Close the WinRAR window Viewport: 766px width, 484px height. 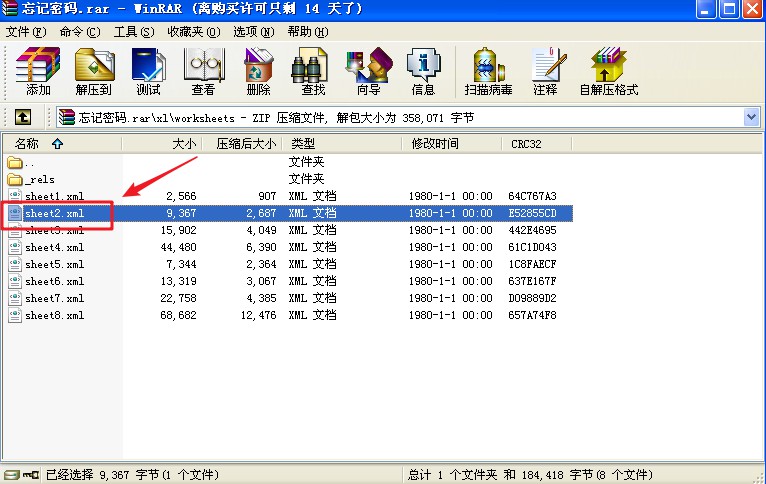(x=753, y=9)
